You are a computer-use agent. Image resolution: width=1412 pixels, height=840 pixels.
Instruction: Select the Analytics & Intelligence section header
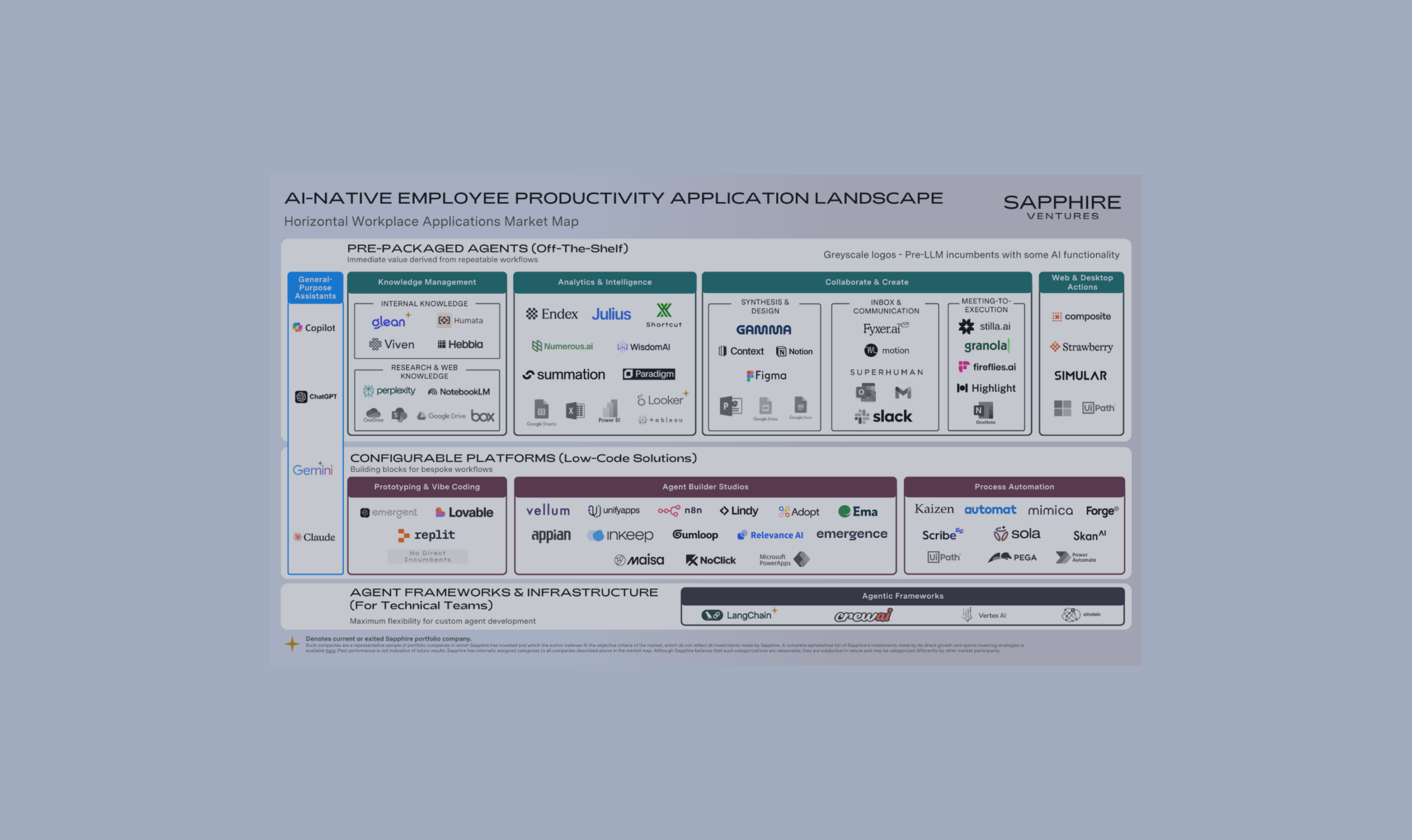(604, 282)
